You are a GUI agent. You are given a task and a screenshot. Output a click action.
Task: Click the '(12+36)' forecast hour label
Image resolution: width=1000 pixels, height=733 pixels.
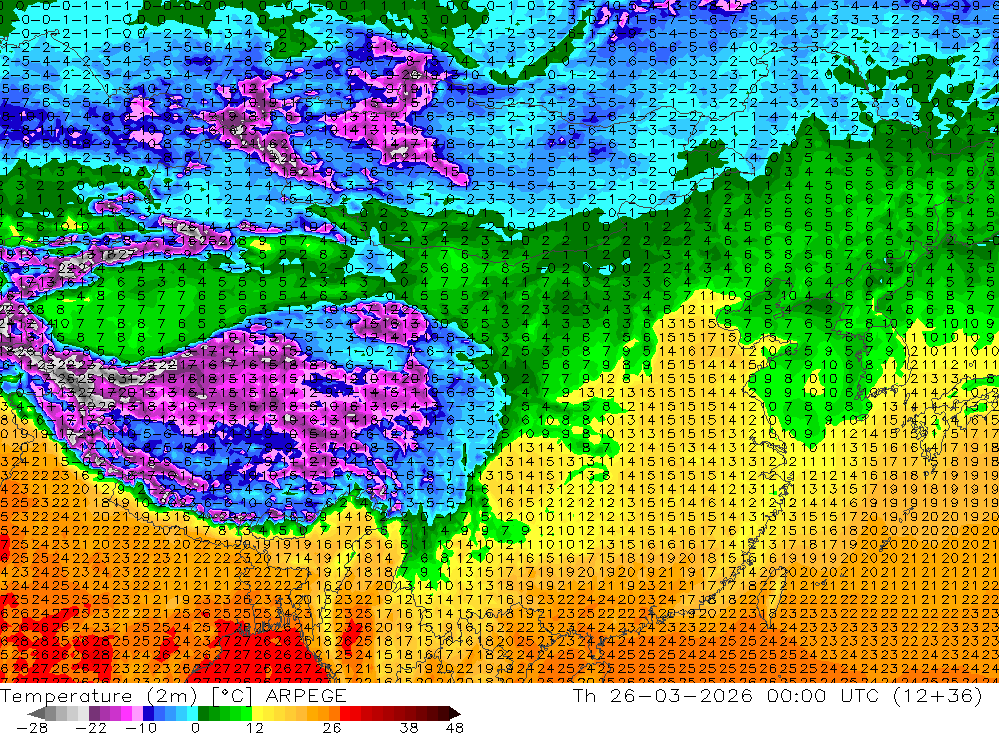(938, 696)
